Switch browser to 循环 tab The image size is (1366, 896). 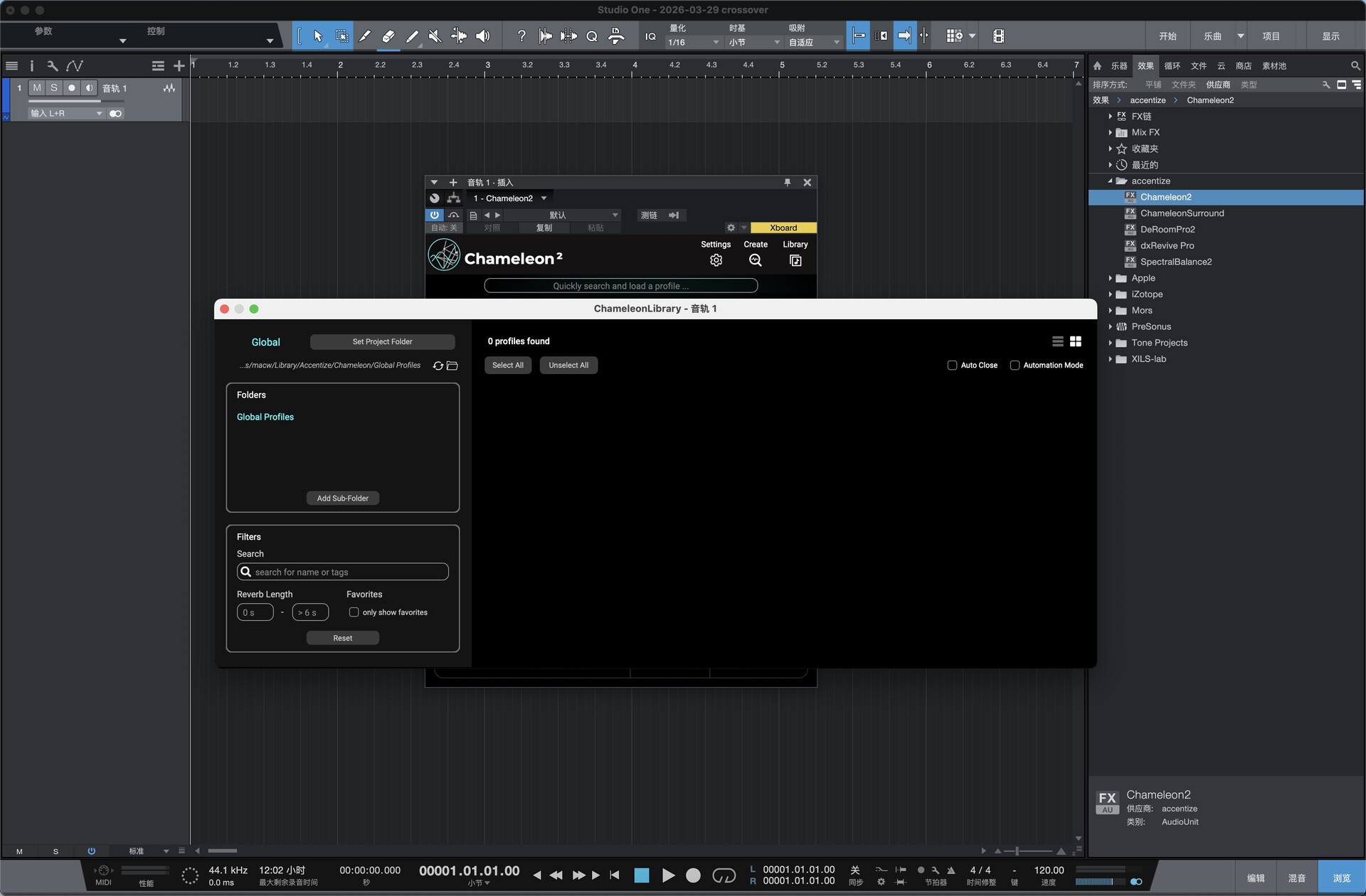pyautogui.click(x=1172, y=66)
